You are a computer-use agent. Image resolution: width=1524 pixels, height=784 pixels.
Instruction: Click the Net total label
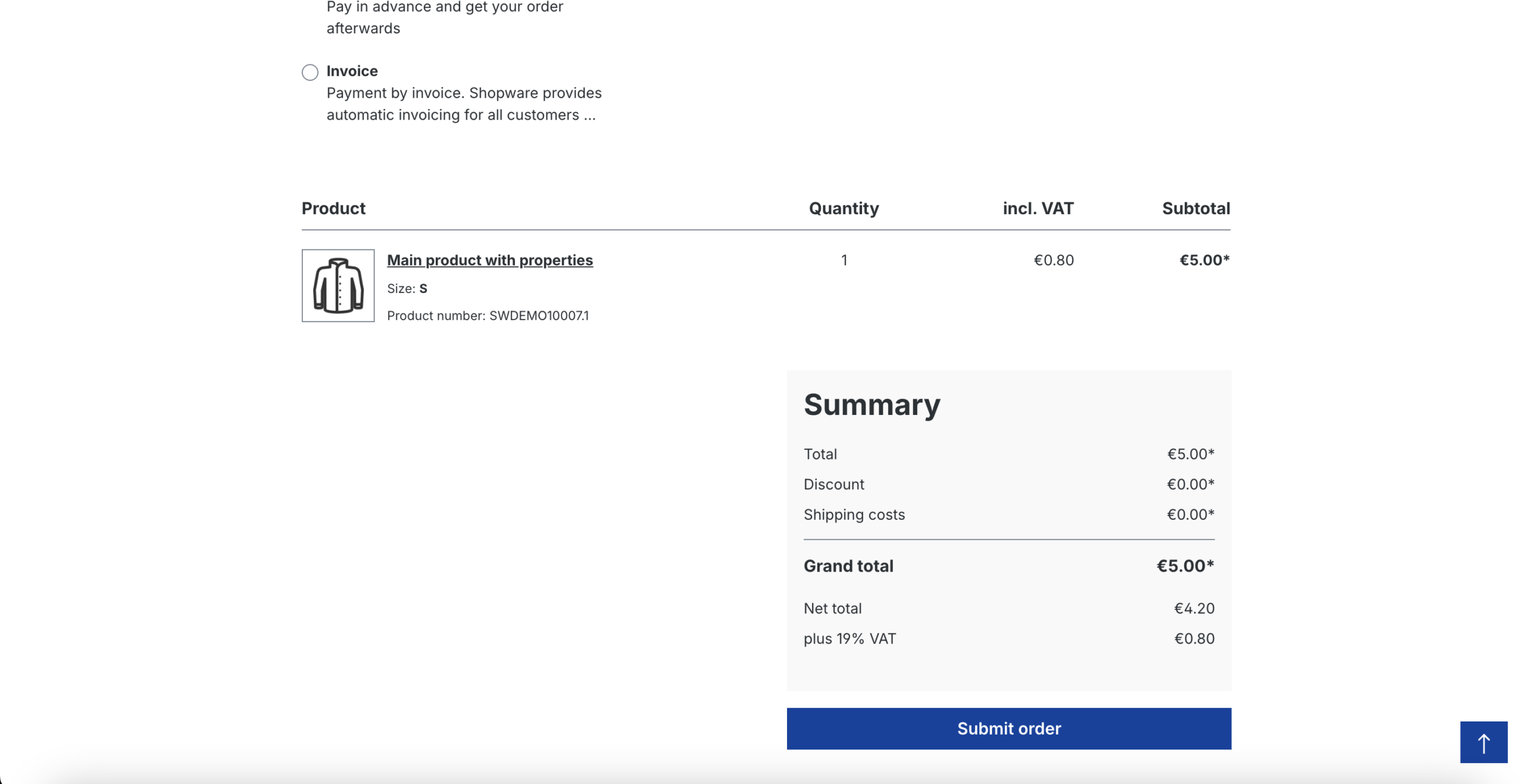click(x=832, y=608)
